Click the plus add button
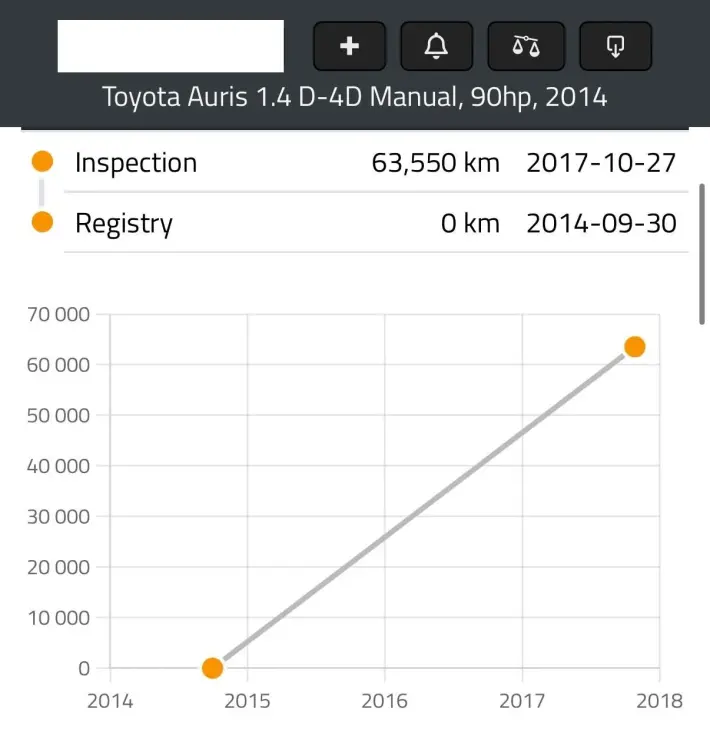Image resolution: width=710 pixels, height=736 pixels. click(x=350, y=46)
